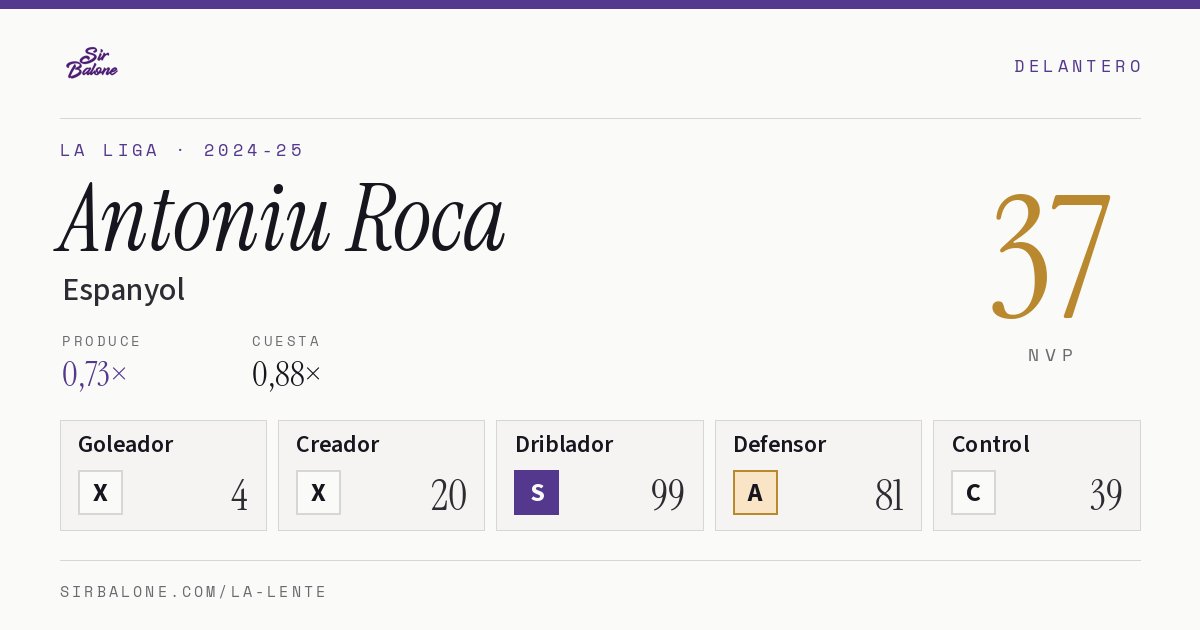Open the sirbalone.com/la-lente link
The width and height of the screenshot is (1200, 630).
pyautogui.click(x=194, y=592)
